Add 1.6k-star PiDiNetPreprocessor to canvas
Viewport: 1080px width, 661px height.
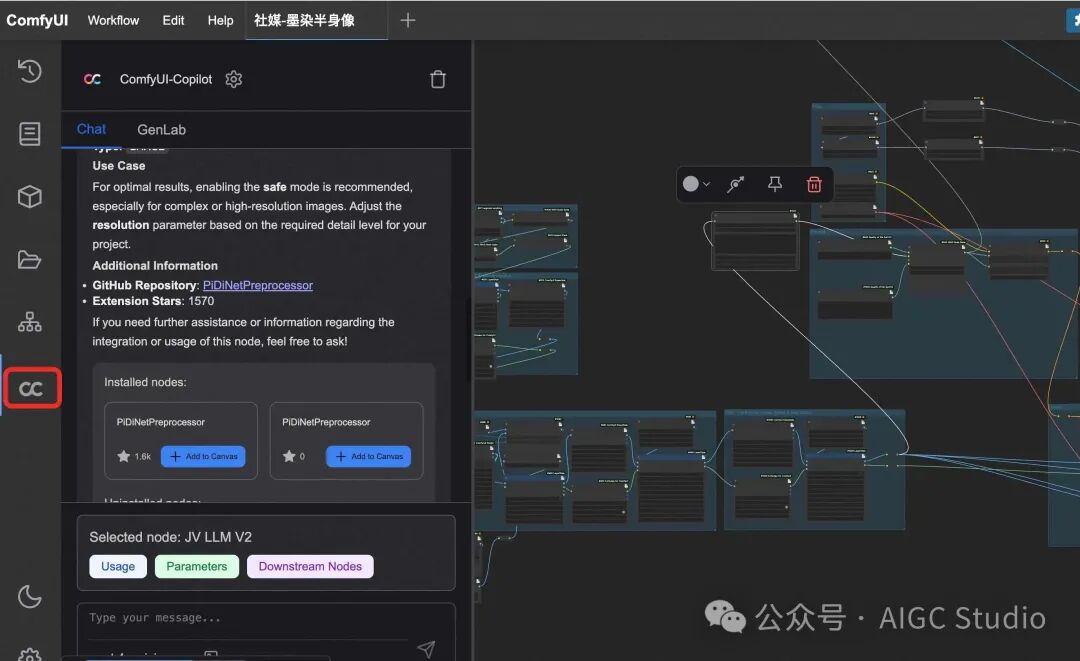(x=203, y=457)
